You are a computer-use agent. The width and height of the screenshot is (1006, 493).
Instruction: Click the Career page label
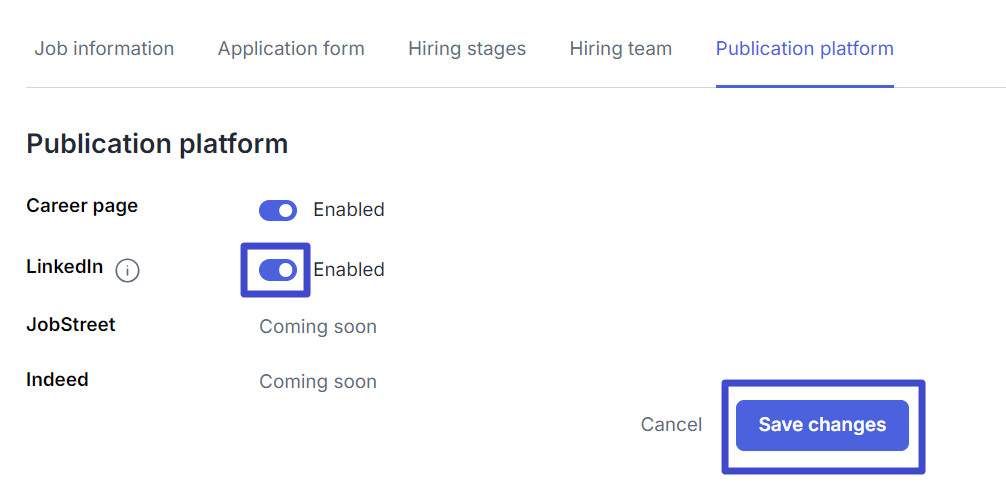82,206
